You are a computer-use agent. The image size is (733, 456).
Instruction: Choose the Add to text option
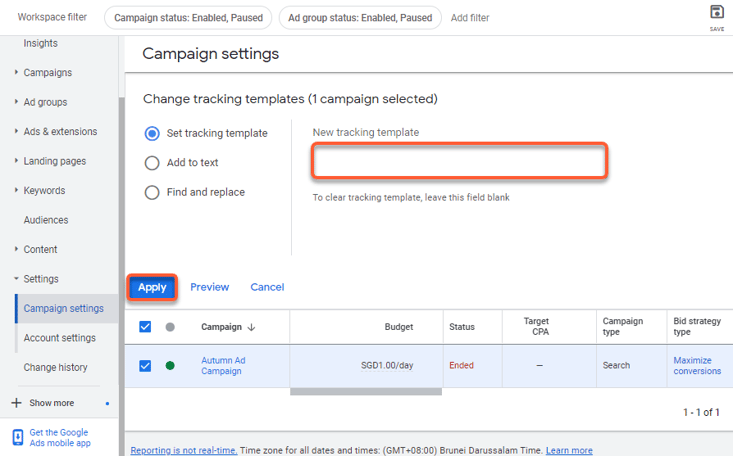[x=152, y=163]
